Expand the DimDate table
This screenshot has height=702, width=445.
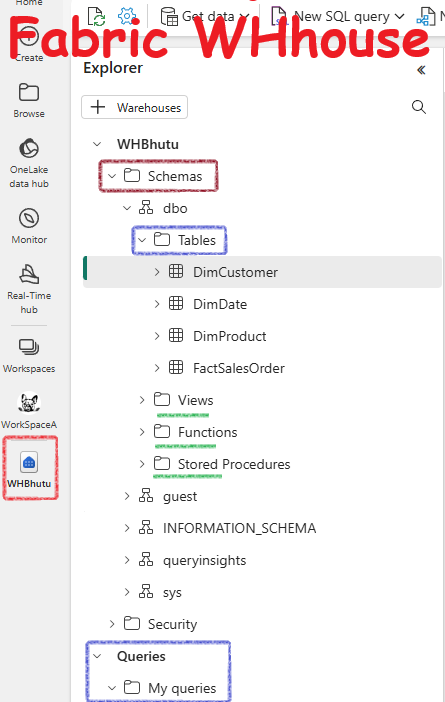click(x=157, y=304)
